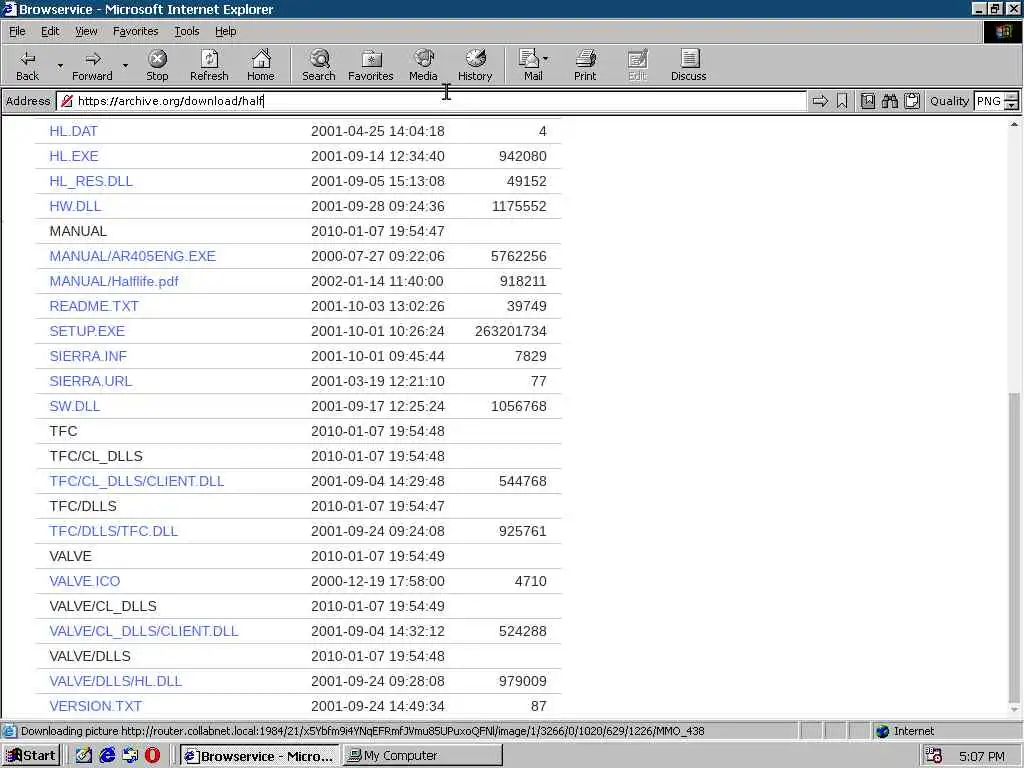Open the SIERRA.INF link
1024x768 pixels.
(x=88, y=357)
